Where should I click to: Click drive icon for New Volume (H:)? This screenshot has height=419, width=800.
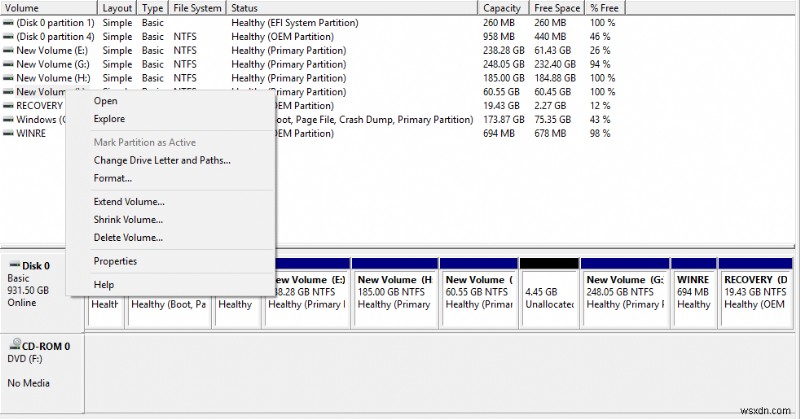pos(8,78)
